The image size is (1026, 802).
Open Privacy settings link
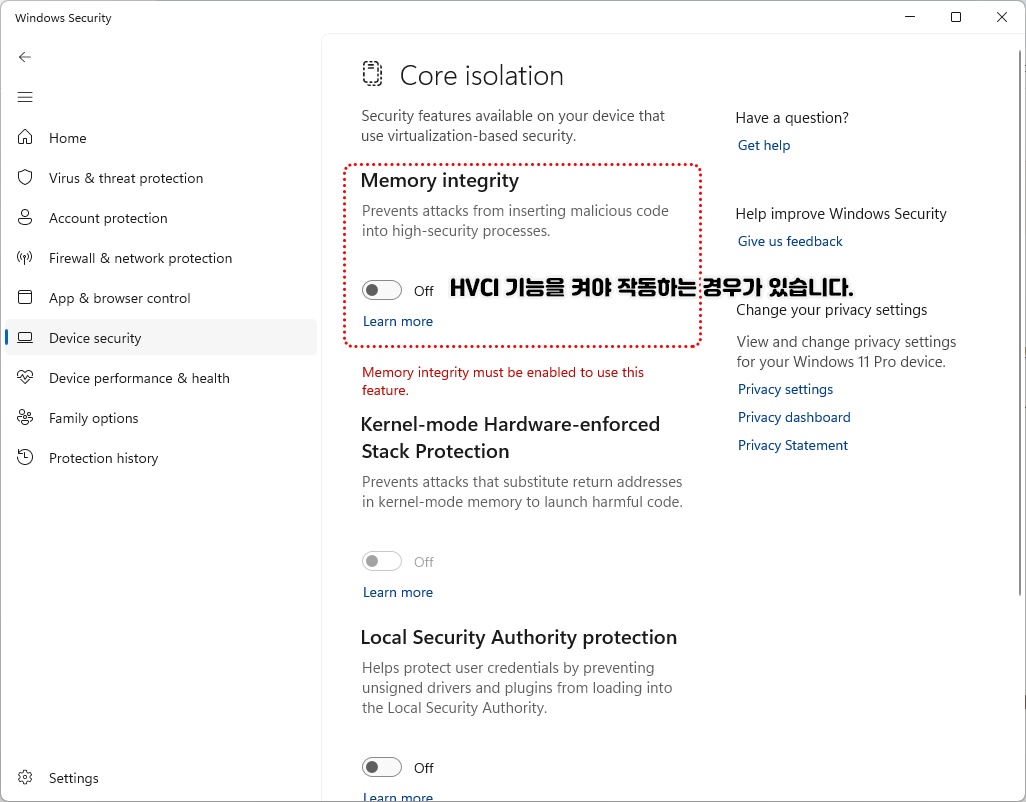pos(785,389)
